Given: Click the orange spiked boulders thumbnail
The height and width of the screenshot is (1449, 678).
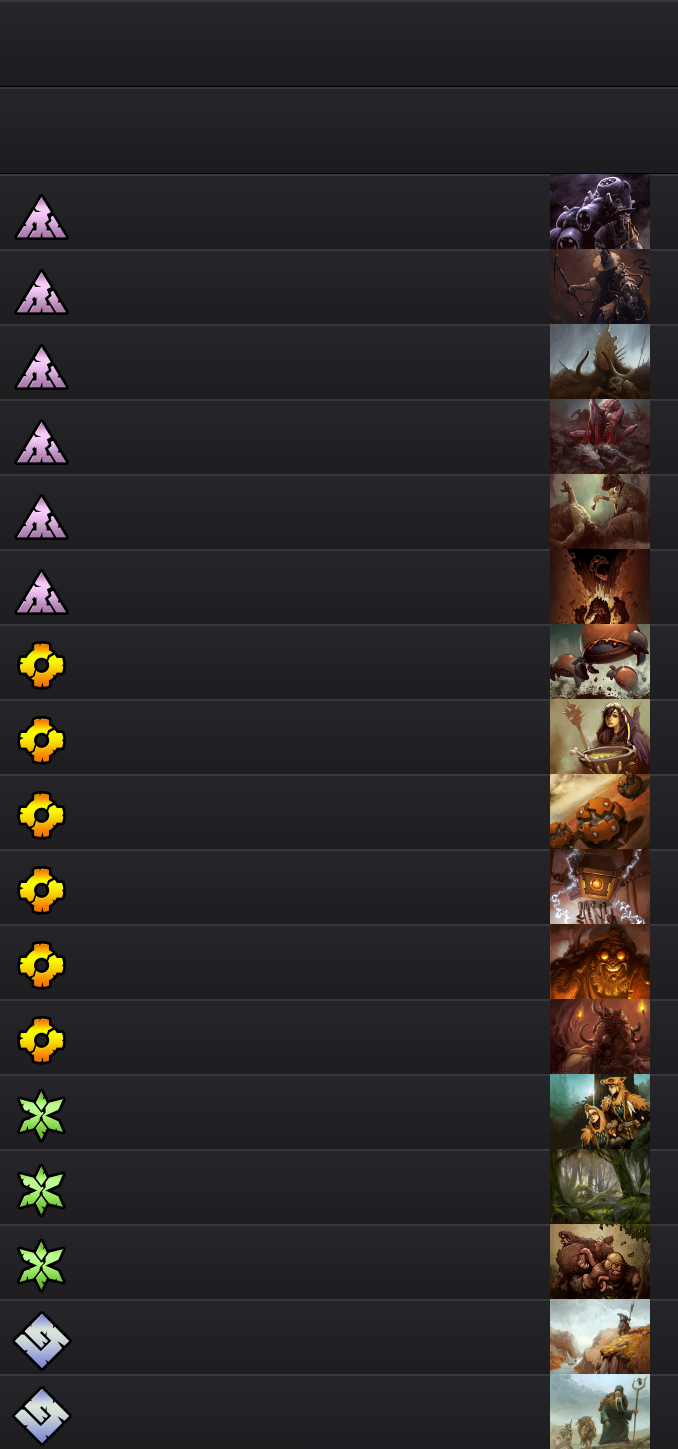Looking at the screenshot, I should point(600,812).
